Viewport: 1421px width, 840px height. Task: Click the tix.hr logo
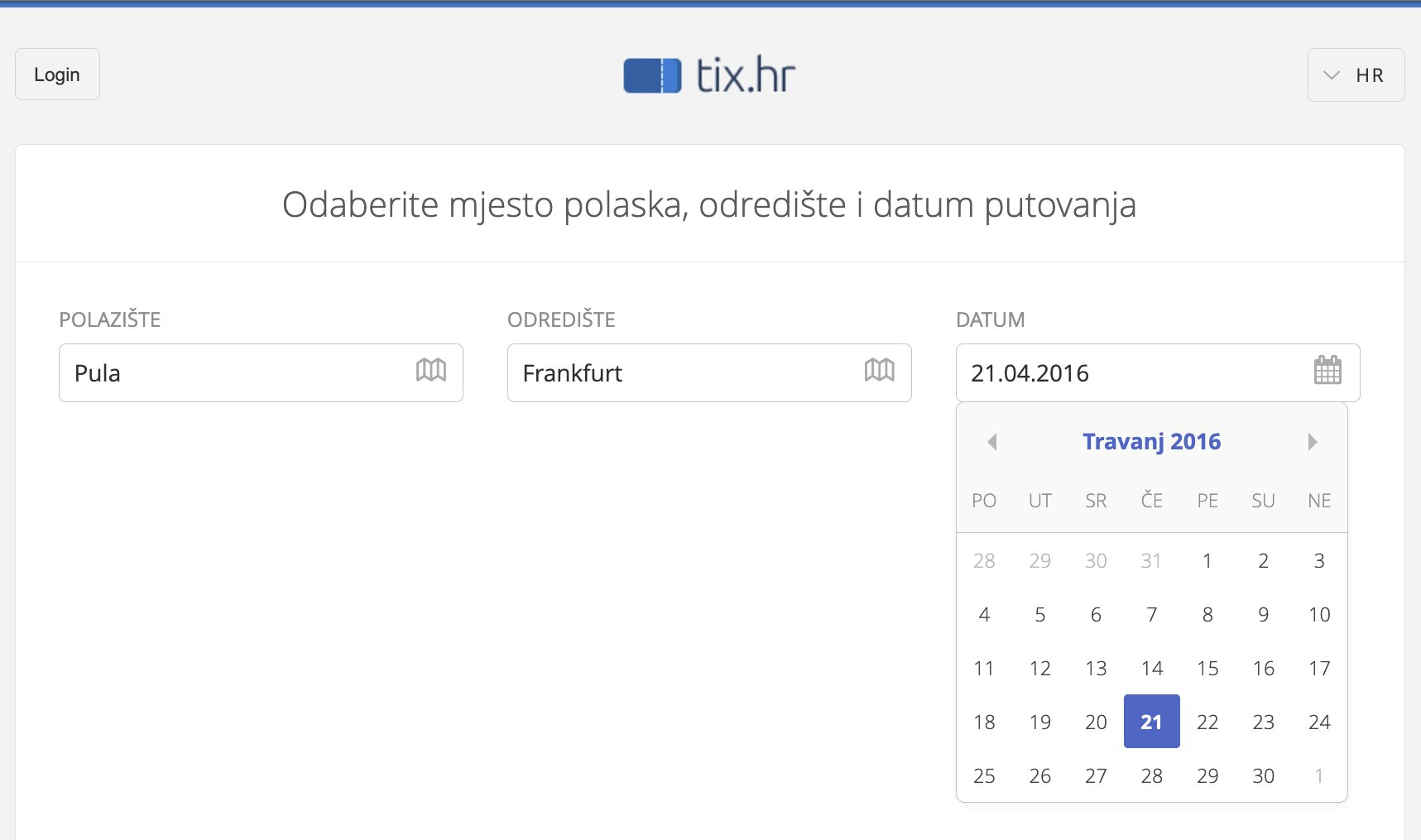click(709, 75)
